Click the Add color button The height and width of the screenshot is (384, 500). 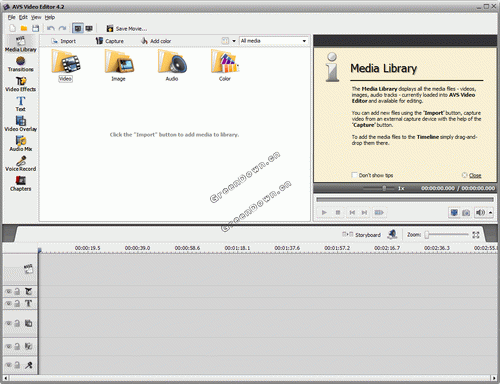(156, 41)
